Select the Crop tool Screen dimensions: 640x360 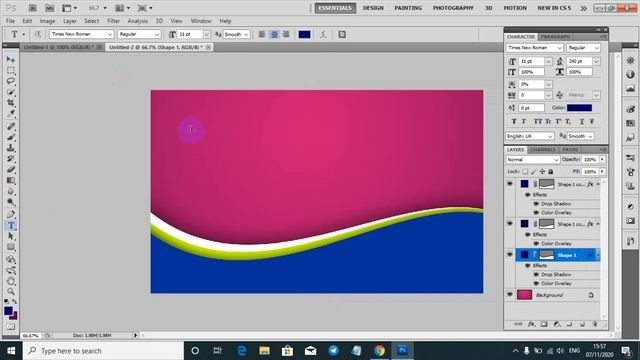(x=11, y=102)
